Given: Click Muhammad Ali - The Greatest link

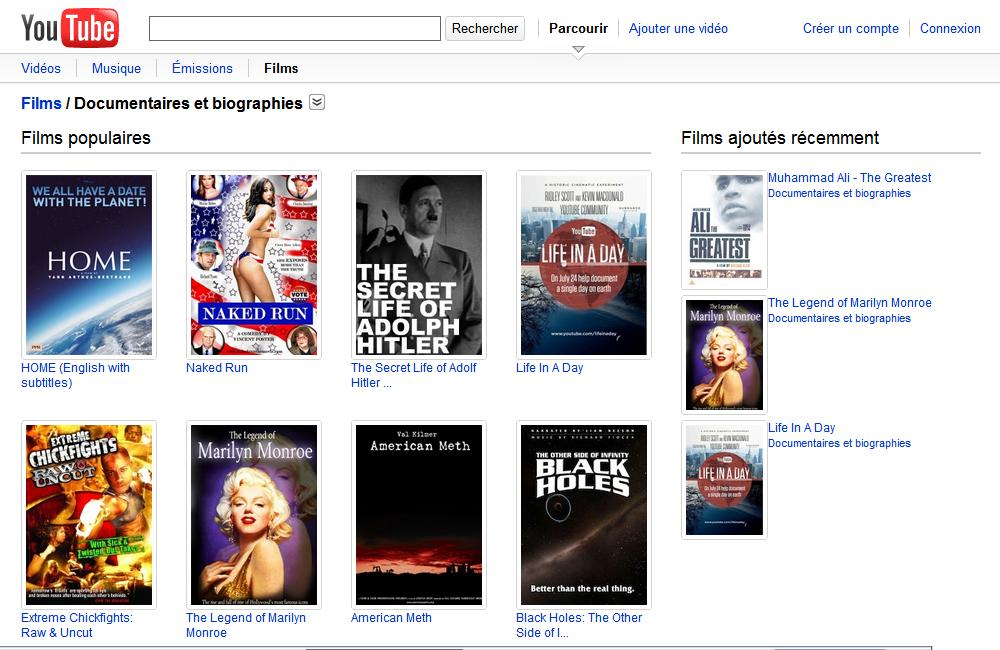Looking at the screenshot, I should click(849, 178).
